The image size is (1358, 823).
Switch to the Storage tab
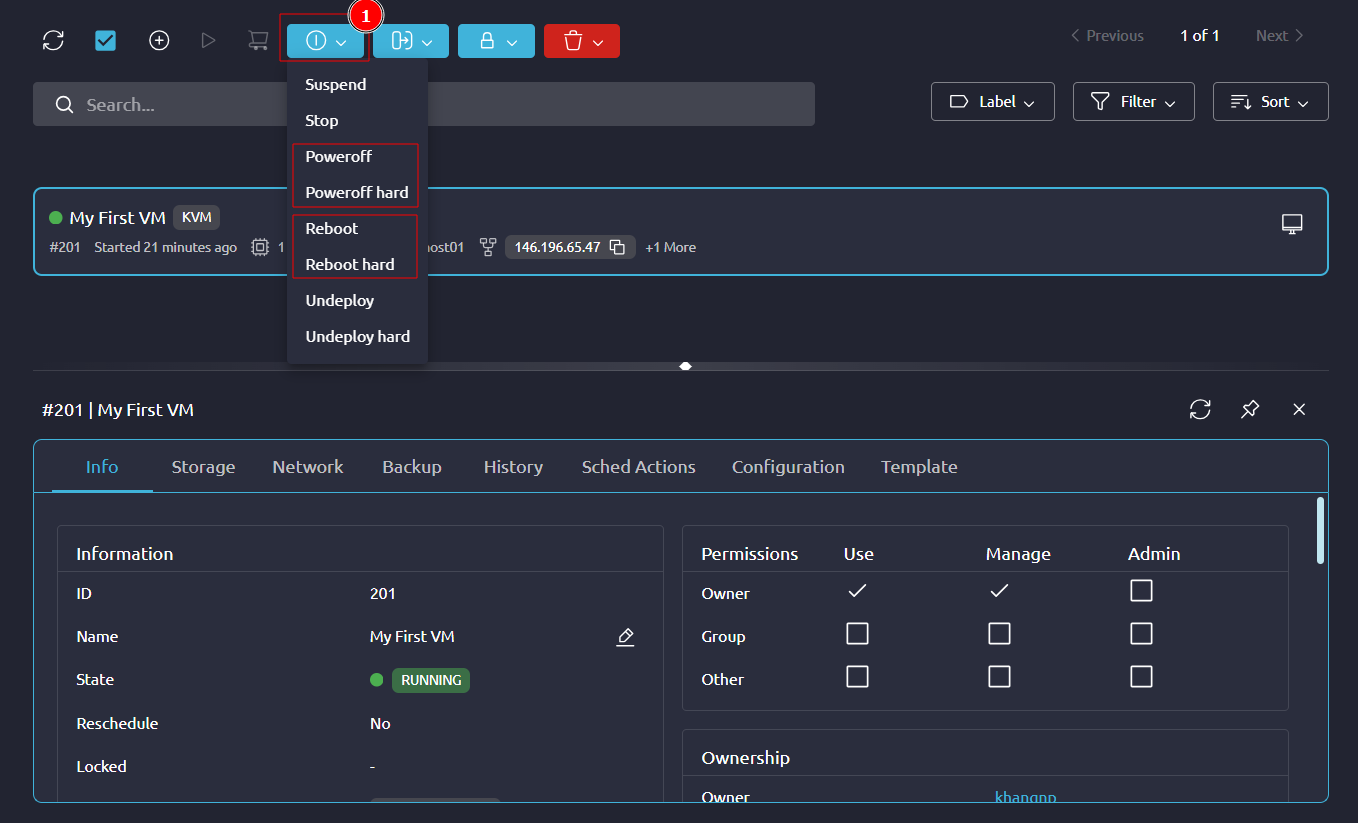[x=203, y=467]
